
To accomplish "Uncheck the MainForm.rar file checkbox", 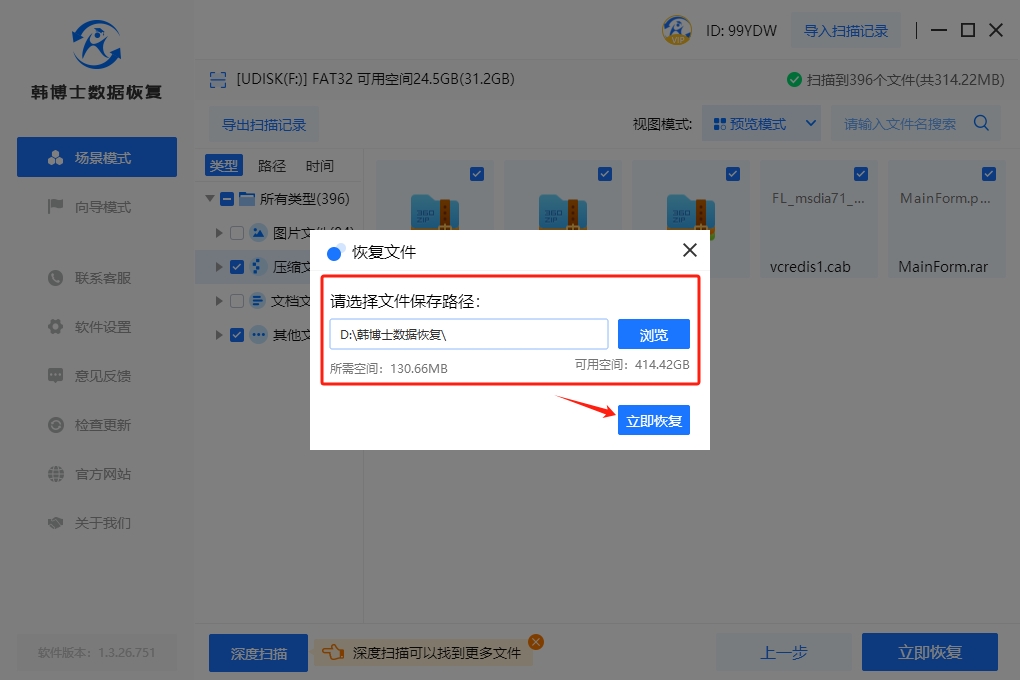I will click(x=989, y=174).
